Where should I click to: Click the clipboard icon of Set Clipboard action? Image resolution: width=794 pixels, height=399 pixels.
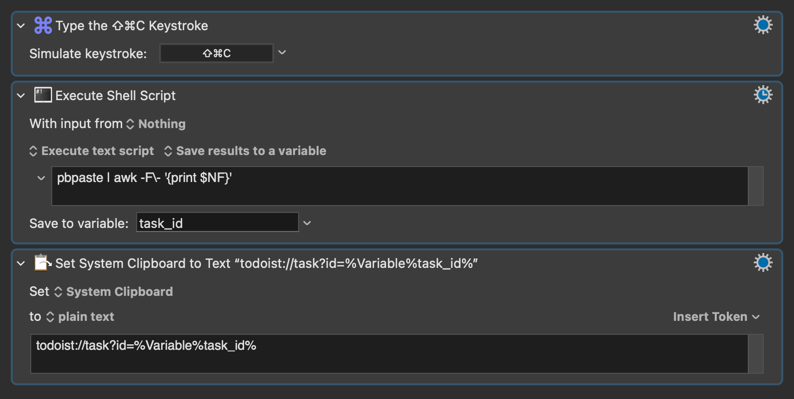pos(43,263)
